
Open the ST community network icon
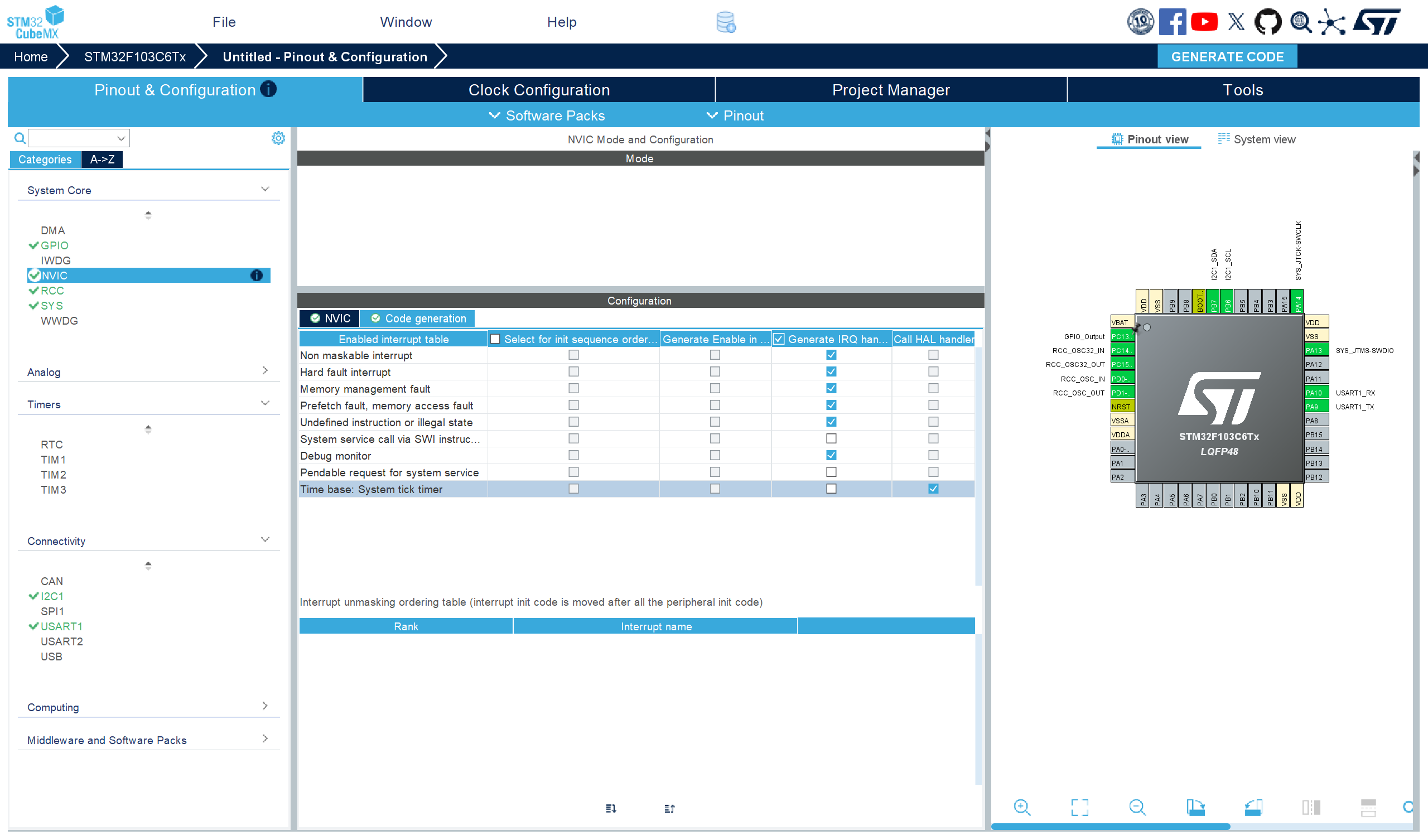[1331, 22]
